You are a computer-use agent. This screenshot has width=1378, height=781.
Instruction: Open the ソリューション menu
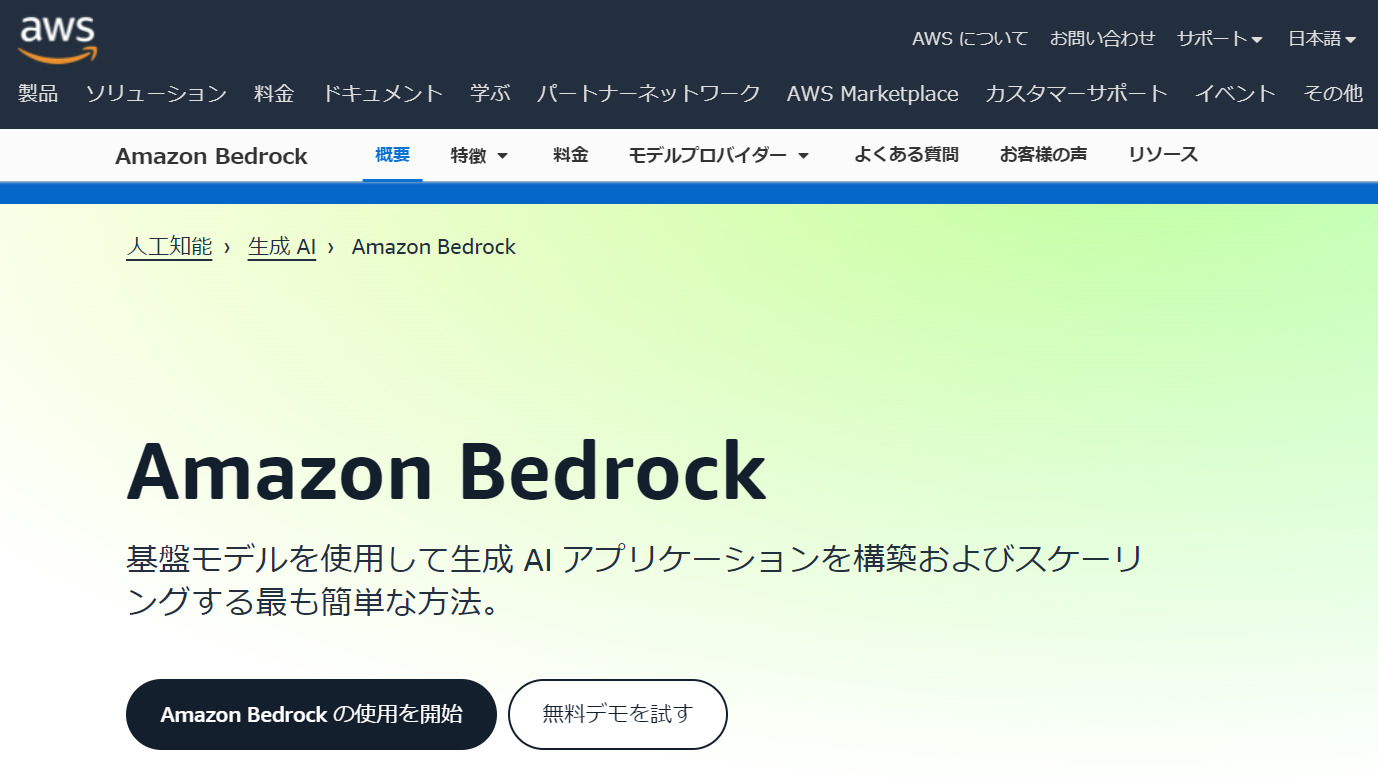155,93
